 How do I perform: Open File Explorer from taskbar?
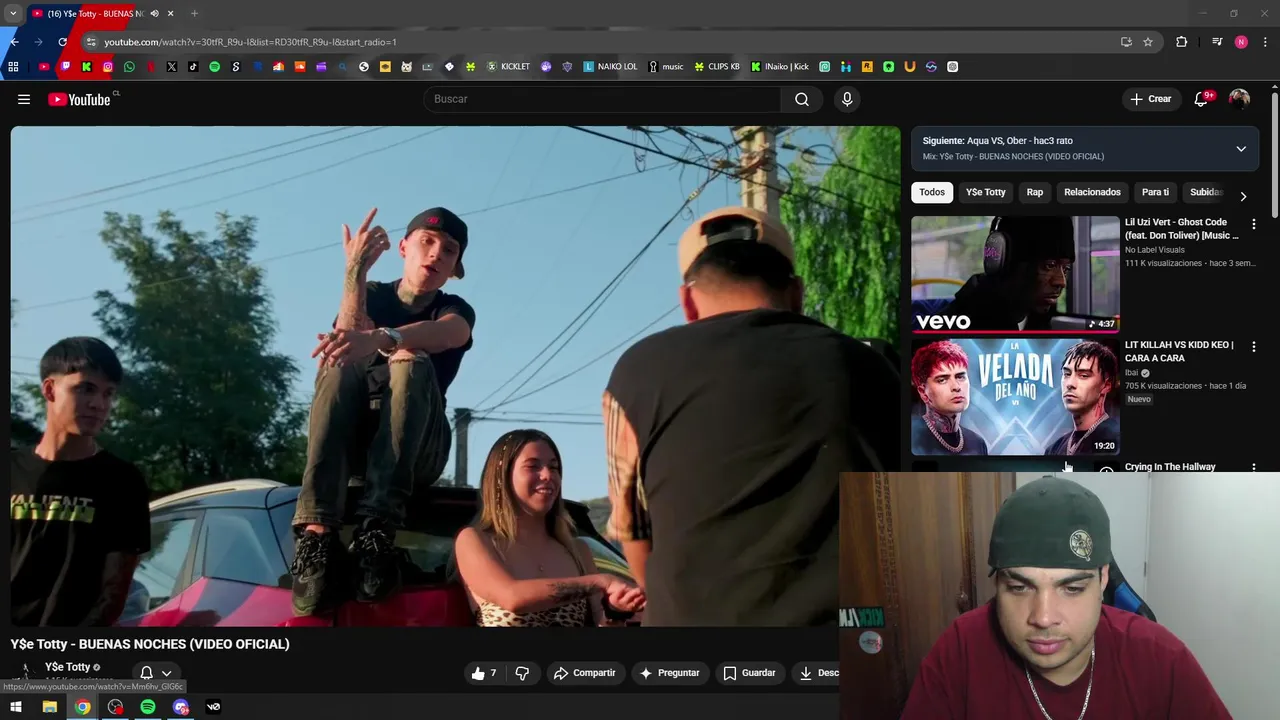(49, 707)
